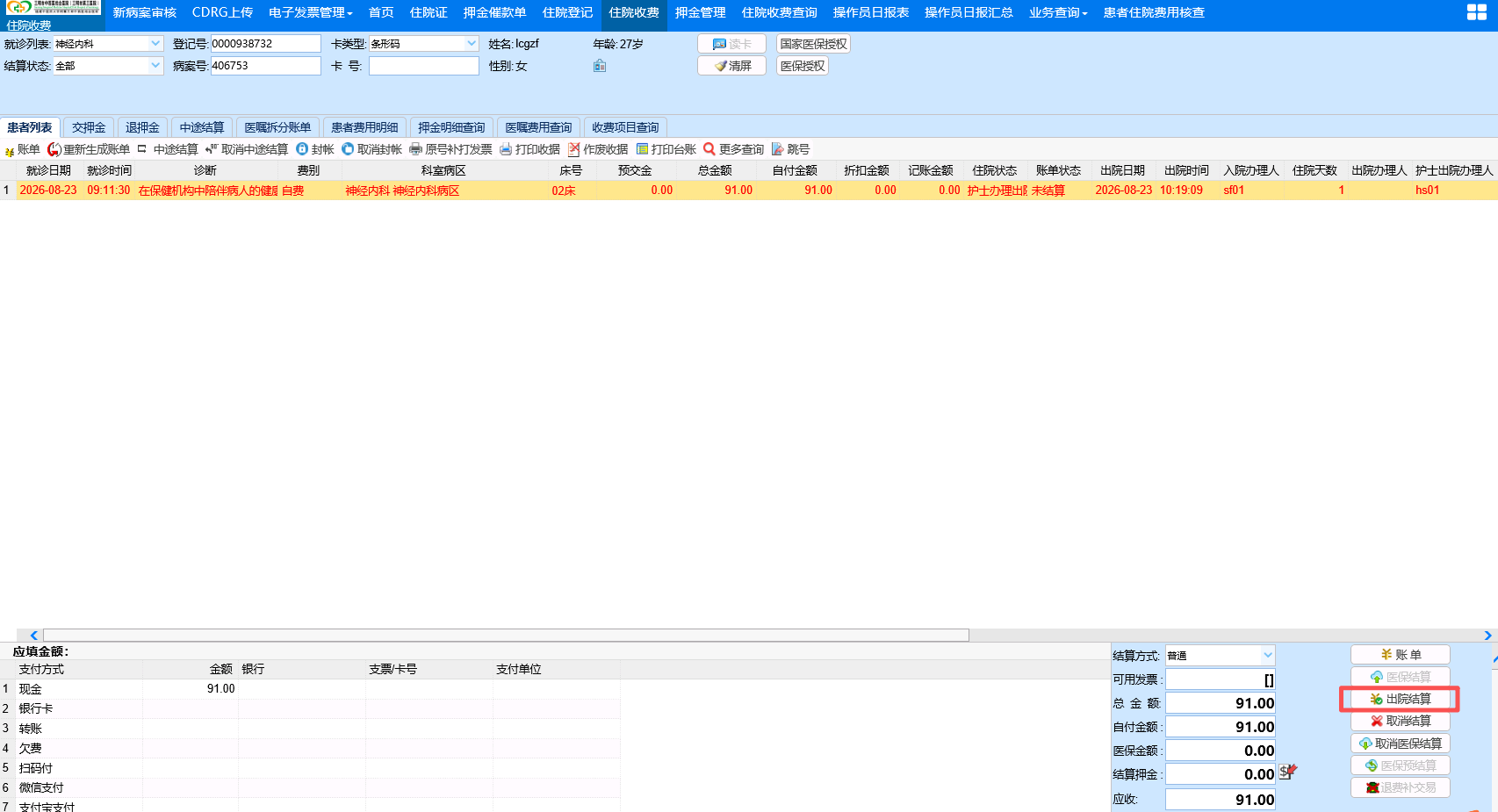Open the 卡类型 combo box
The width and height of the screenshot is (1498, 812).
(472, 43)
